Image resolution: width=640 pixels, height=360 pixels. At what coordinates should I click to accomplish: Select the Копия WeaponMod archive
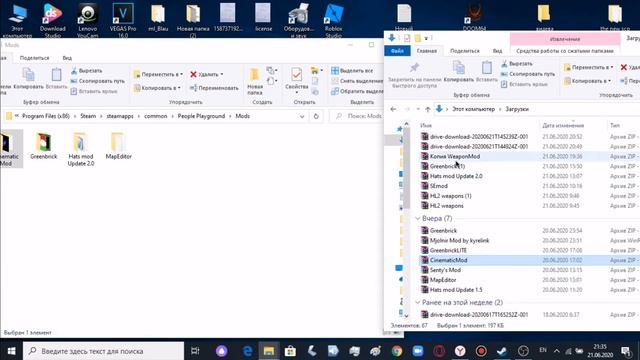point(455,156)
